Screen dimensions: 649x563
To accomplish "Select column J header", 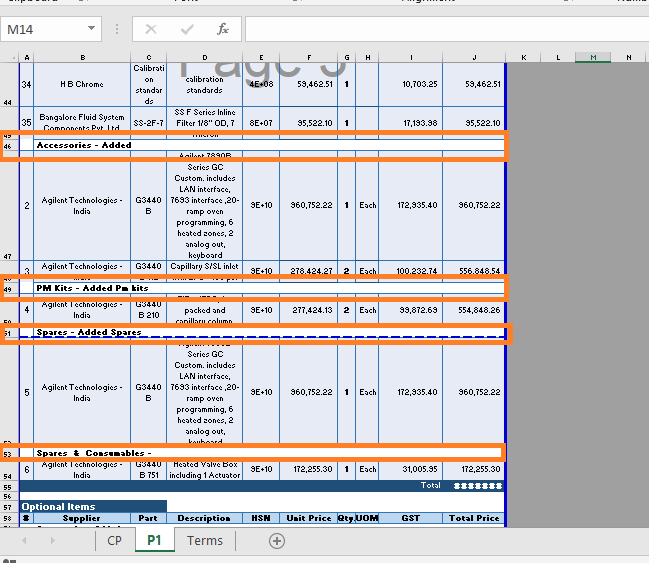I will (x=474, y=58).
